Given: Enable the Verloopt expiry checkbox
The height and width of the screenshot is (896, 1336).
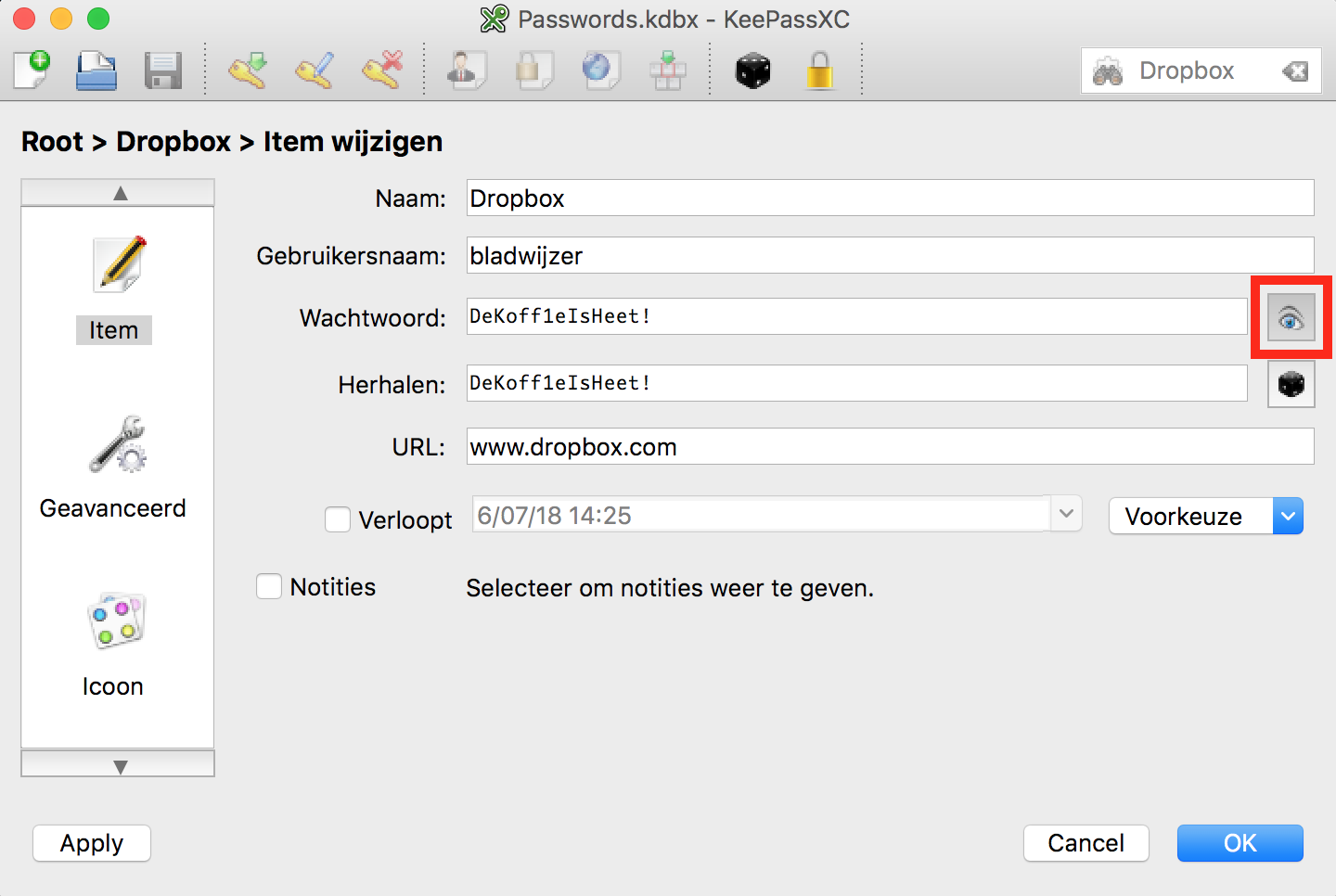Looking at the screenshot, I should [338, 519].
